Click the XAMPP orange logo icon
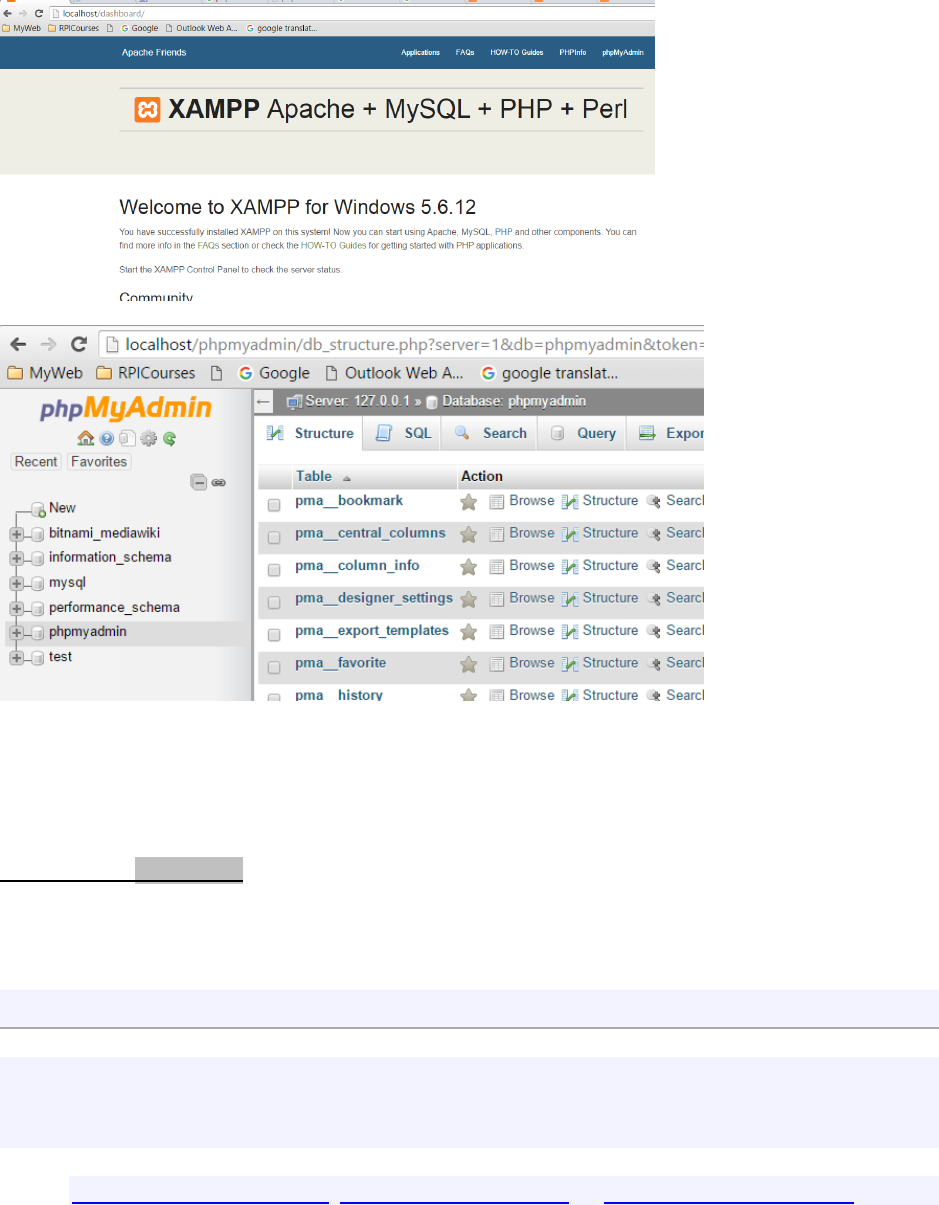The image size is (939, 1205). coord(148,109)
